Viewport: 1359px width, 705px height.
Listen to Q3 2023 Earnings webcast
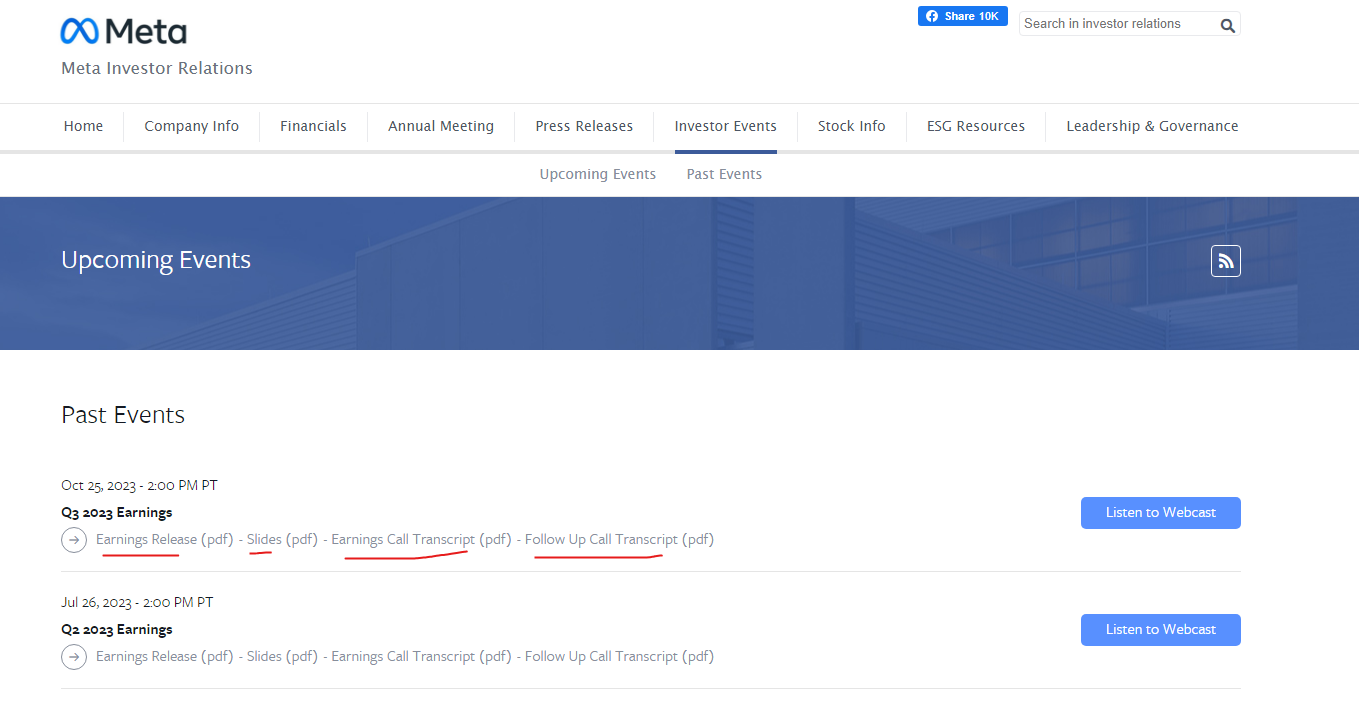(x=1160, y=513)
